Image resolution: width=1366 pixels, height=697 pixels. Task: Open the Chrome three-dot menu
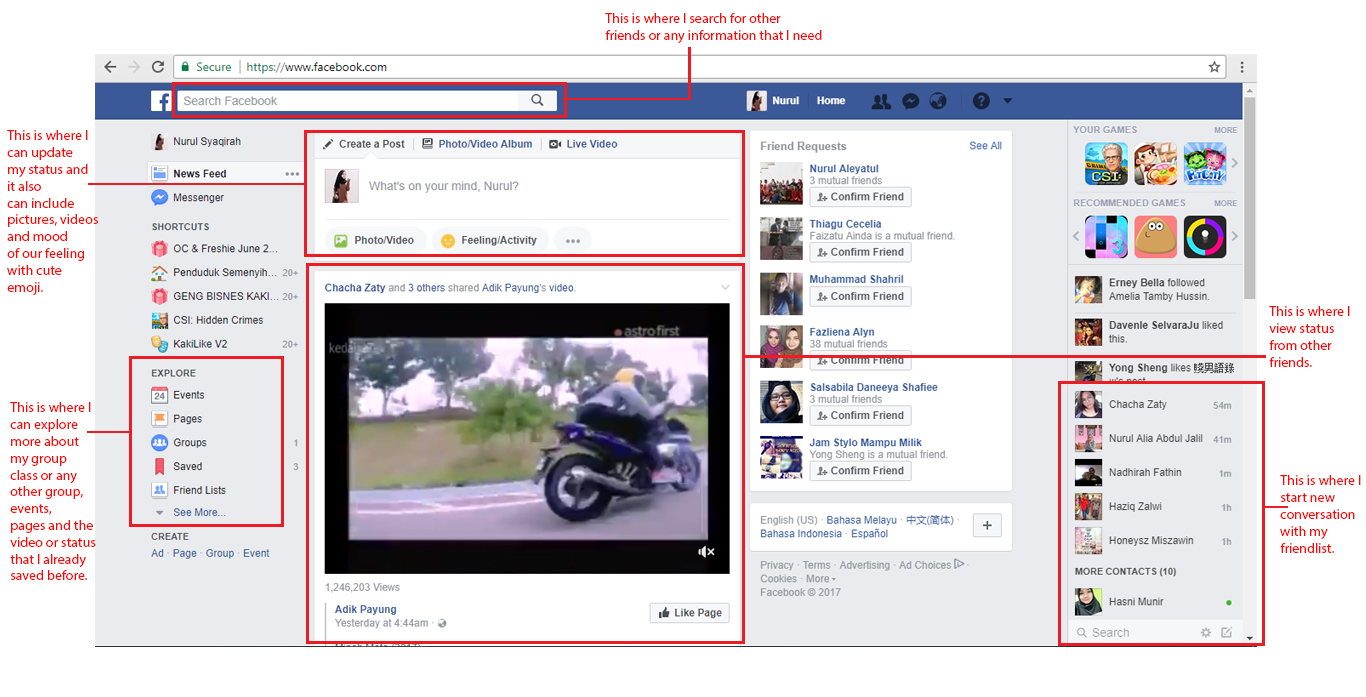pyautogui.click(x=1242, y=67)
